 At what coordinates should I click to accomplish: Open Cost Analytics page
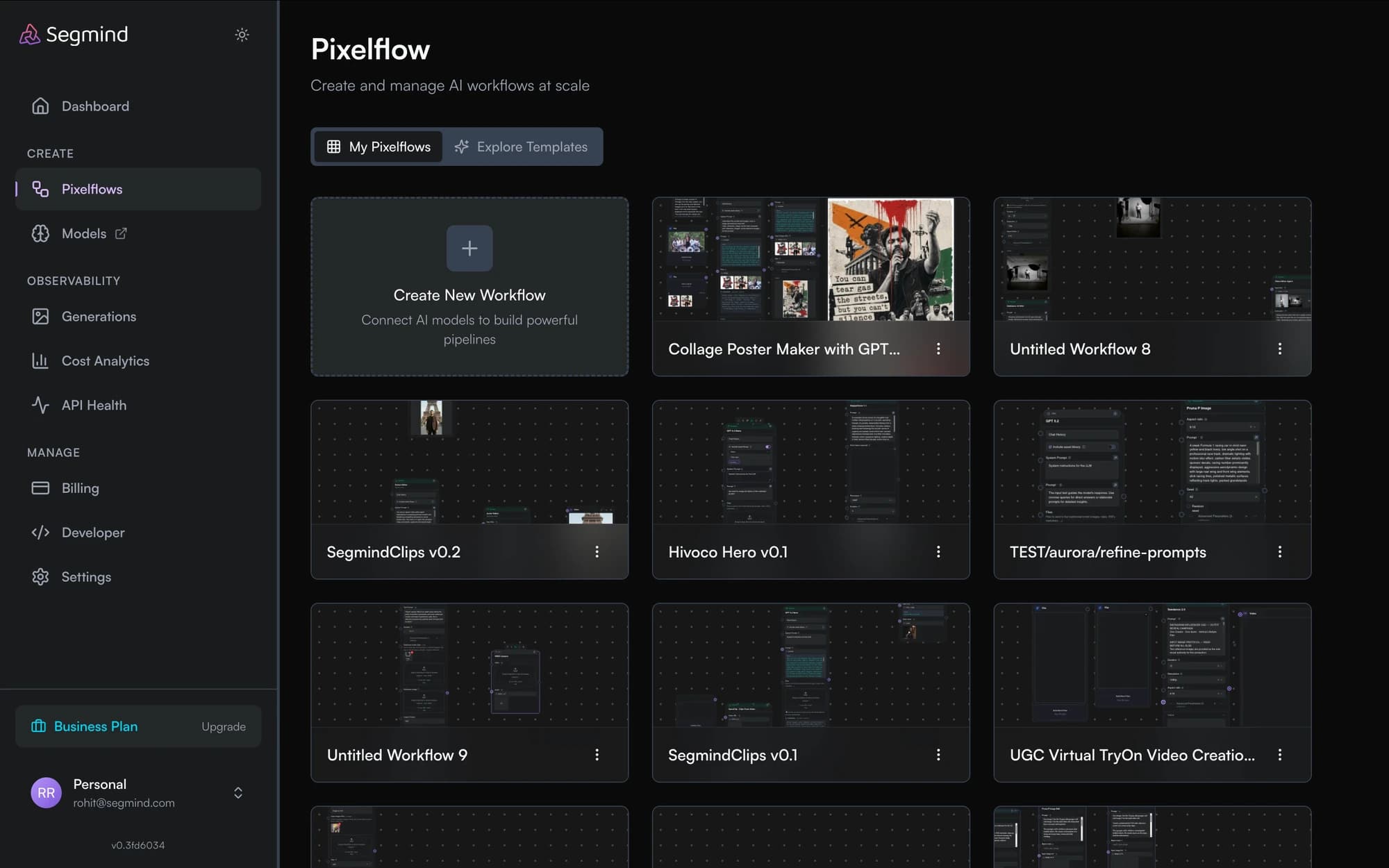point(138,361)
